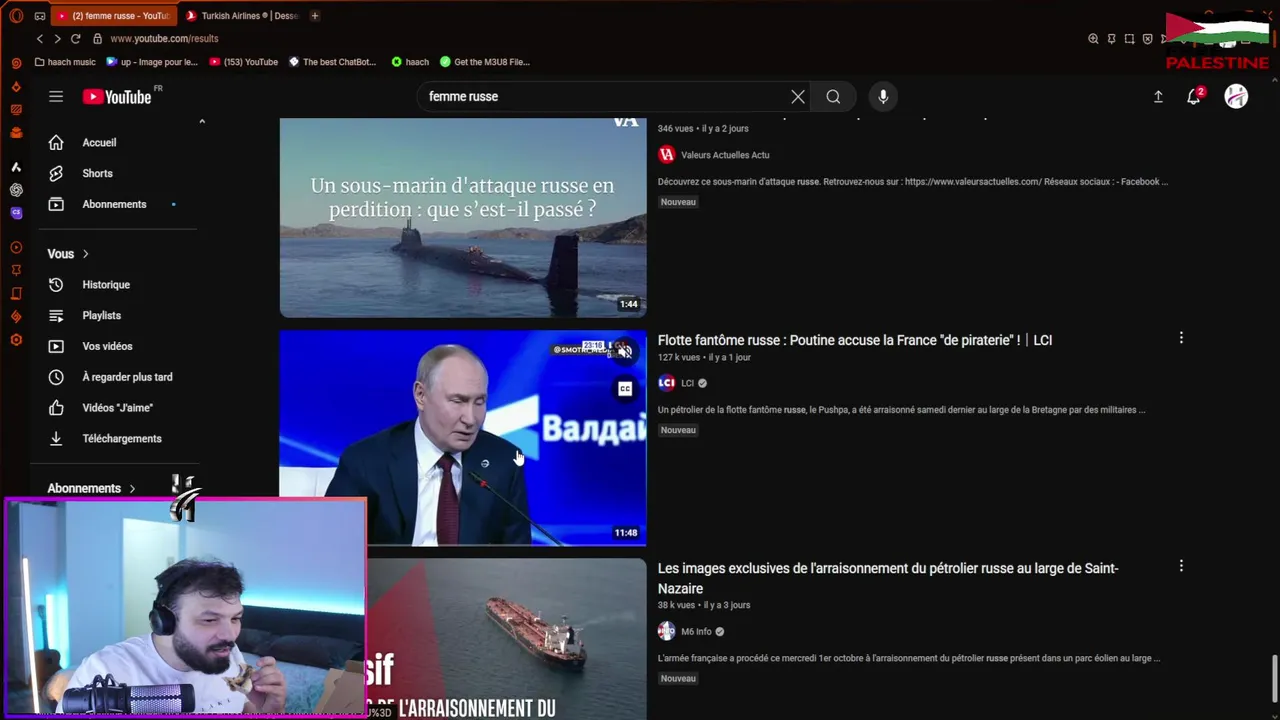The image size is (1280, 720).
Task: Open the haach bookmark
Action: click(x=411, y=62)
